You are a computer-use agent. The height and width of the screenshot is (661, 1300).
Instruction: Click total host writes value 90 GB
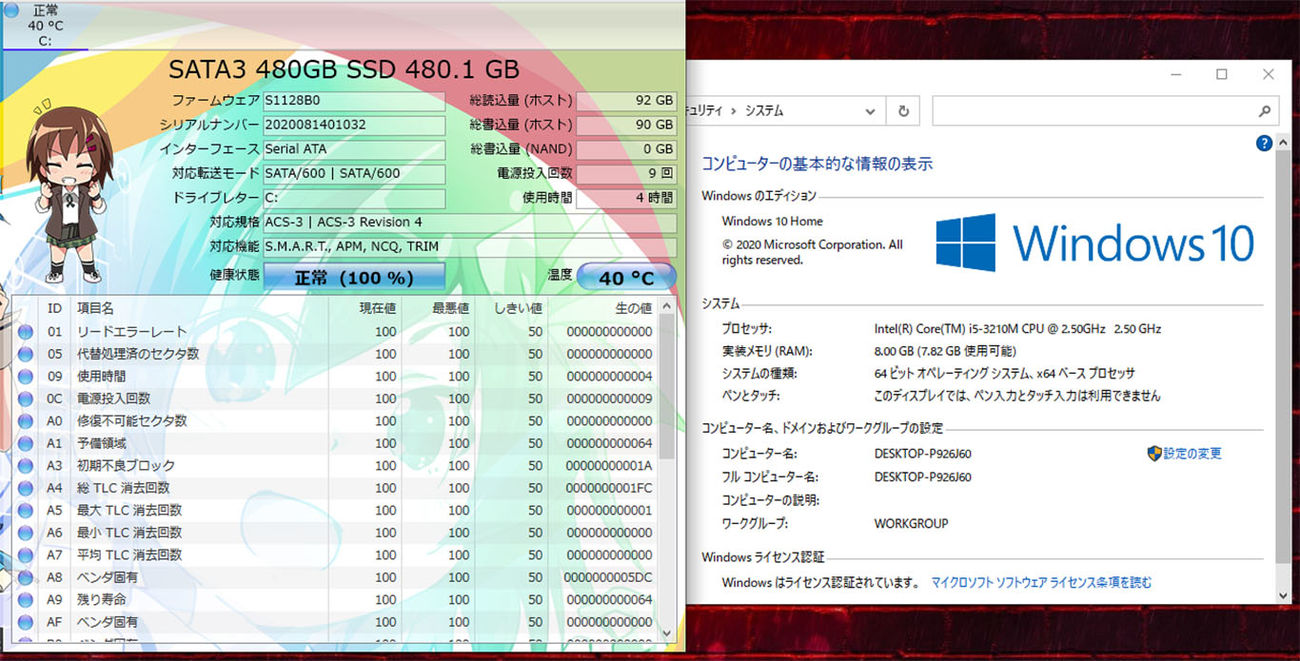(x=626, y=125)
